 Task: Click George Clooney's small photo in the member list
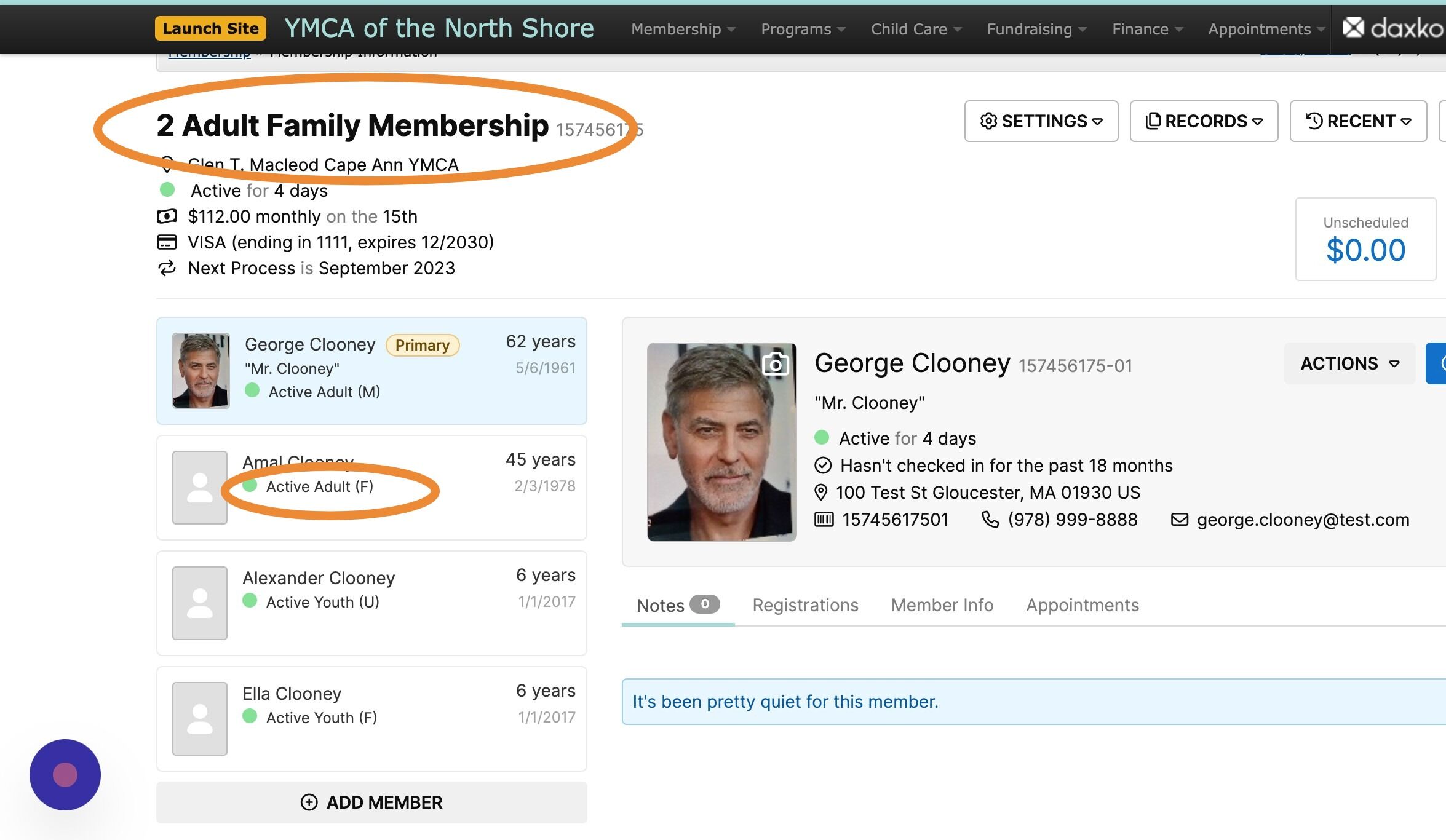(201, 371)
